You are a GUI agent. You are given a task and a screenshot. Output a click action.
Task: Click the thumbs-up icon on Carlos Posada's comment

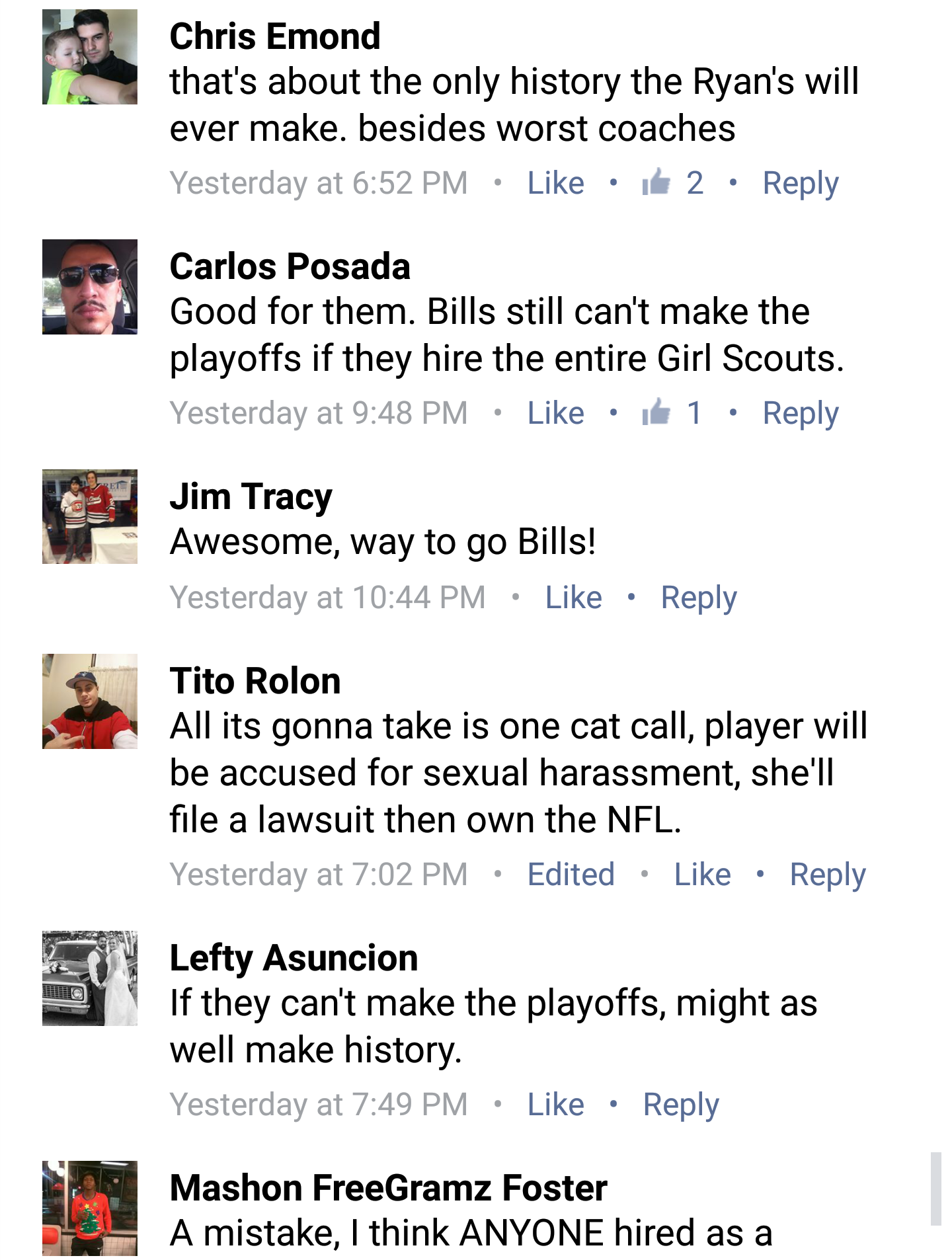point(656,413)
